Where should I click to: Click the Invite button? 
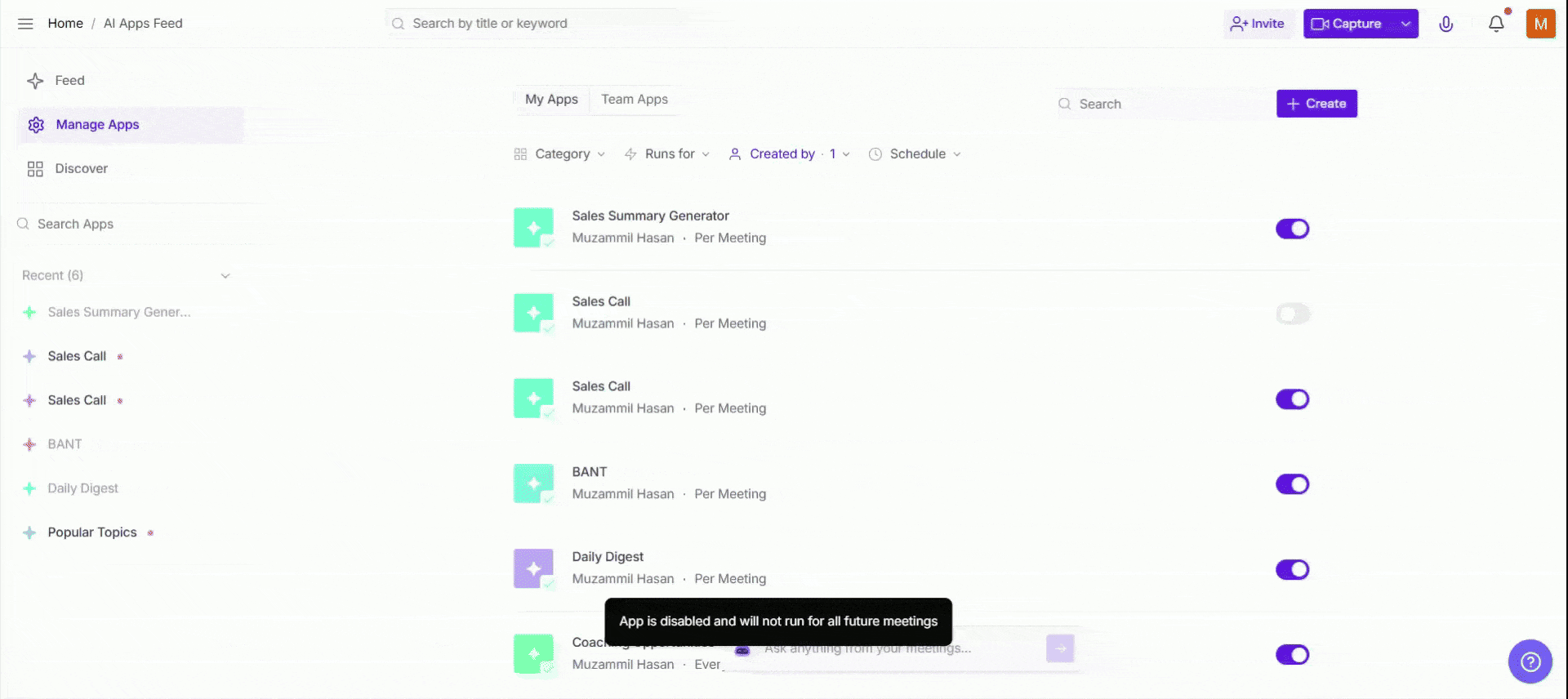pos(1258,24)
